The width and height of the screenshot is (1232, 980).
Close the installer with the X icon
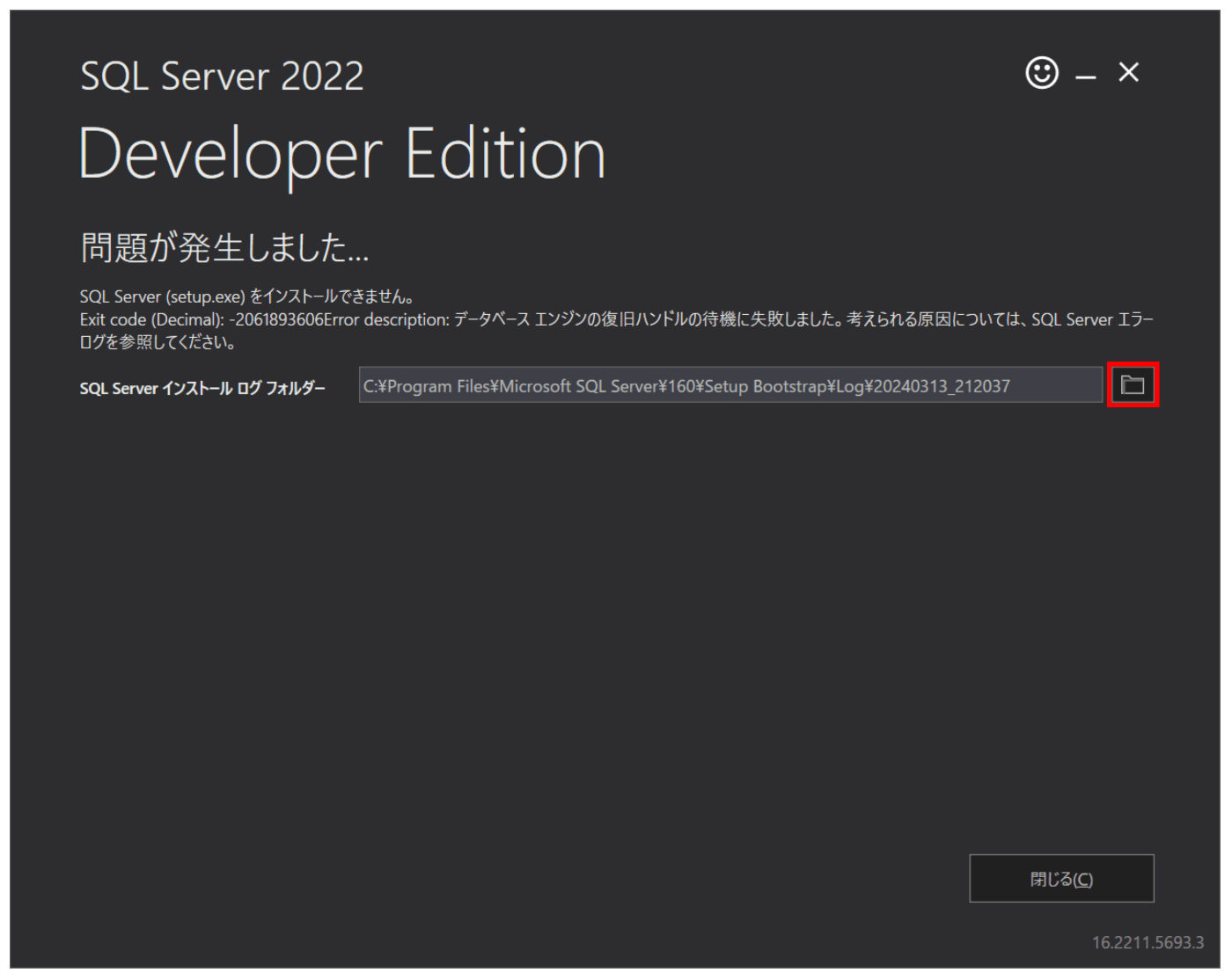pos(1129,72)
